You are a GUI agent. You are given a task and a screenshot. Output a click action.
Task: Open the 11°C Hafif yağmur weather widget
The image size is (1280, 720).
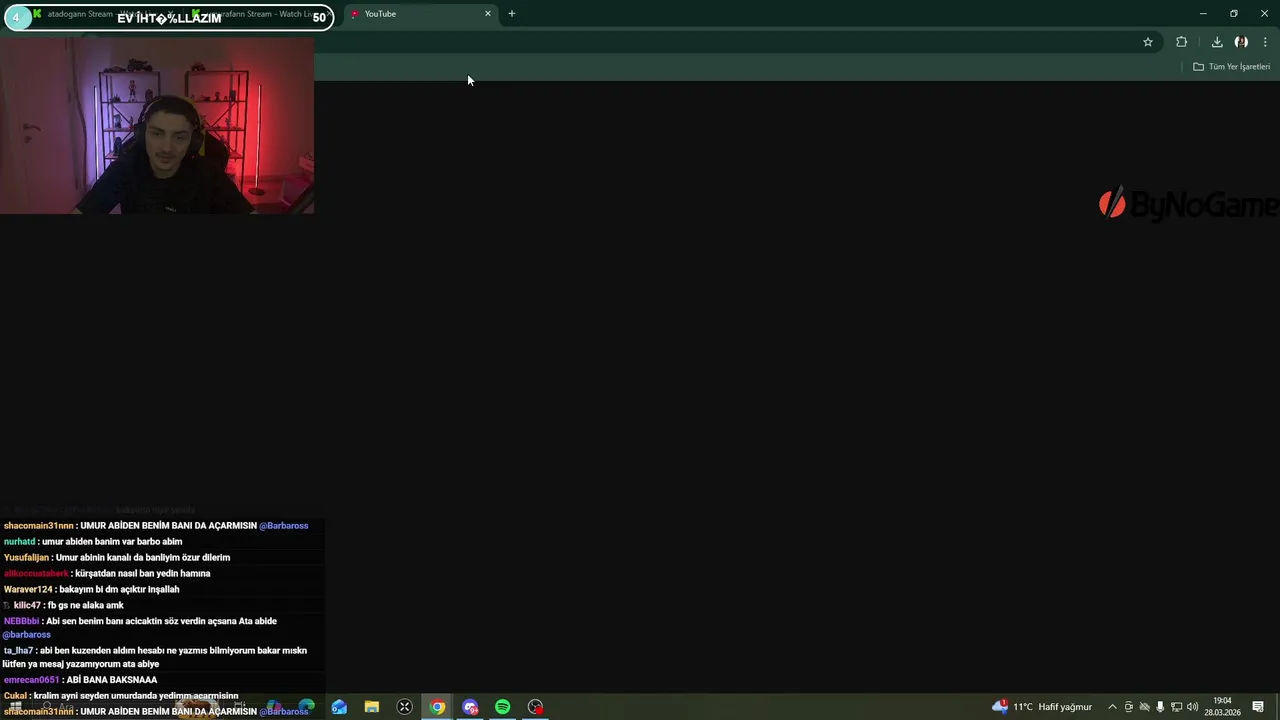click(x=1042, y=707)
